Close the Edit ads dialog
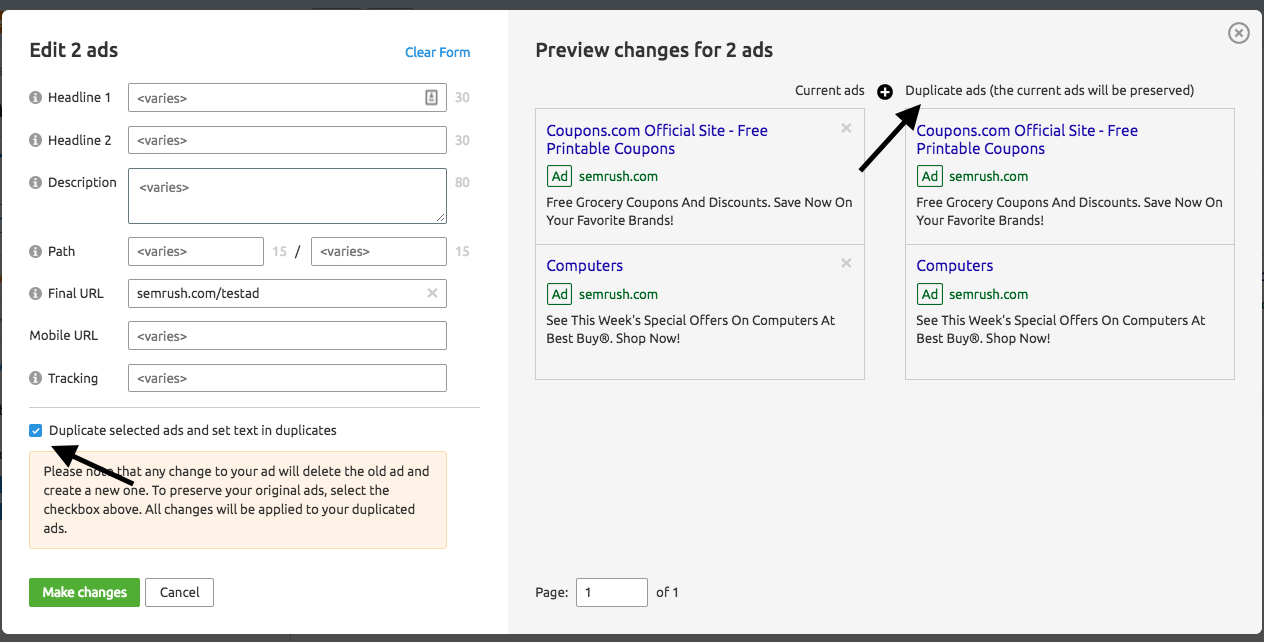This screenshot has width=1264, height=642. pos(1238,34)
